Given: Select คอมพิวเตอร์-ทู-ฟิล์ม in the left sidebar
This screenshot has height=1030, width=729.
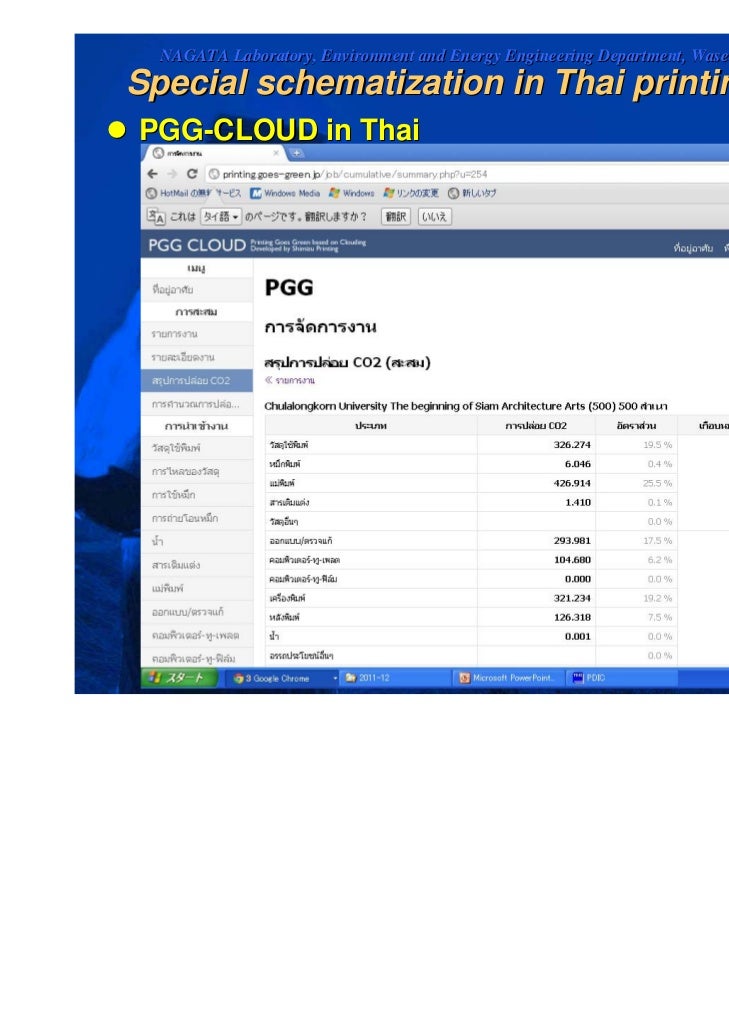Looking at the screenshot, I should coord(196,658).
